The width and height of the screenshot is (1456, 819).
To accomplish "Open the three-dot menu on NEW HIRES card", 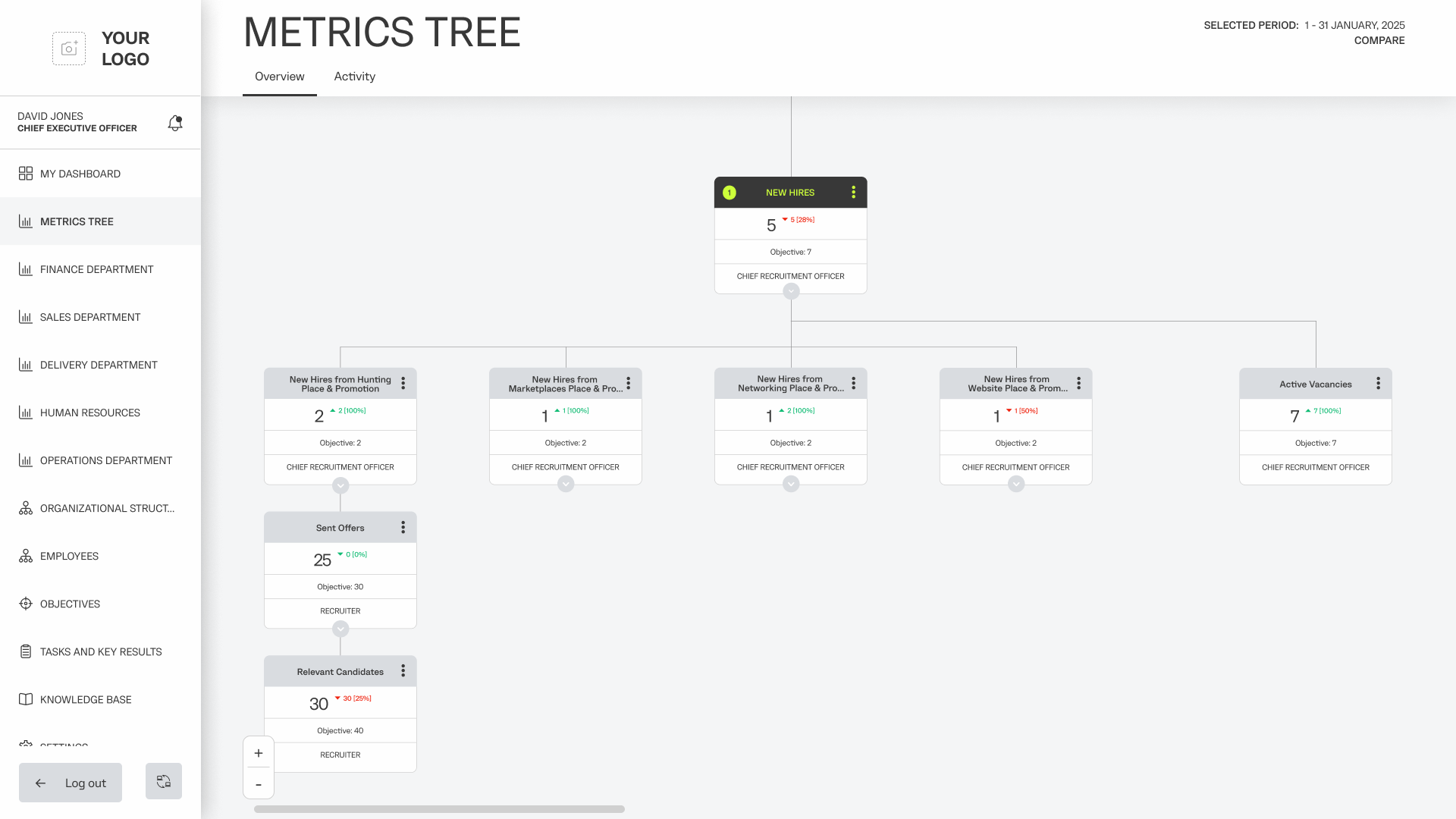I will (x=853, y=193).
